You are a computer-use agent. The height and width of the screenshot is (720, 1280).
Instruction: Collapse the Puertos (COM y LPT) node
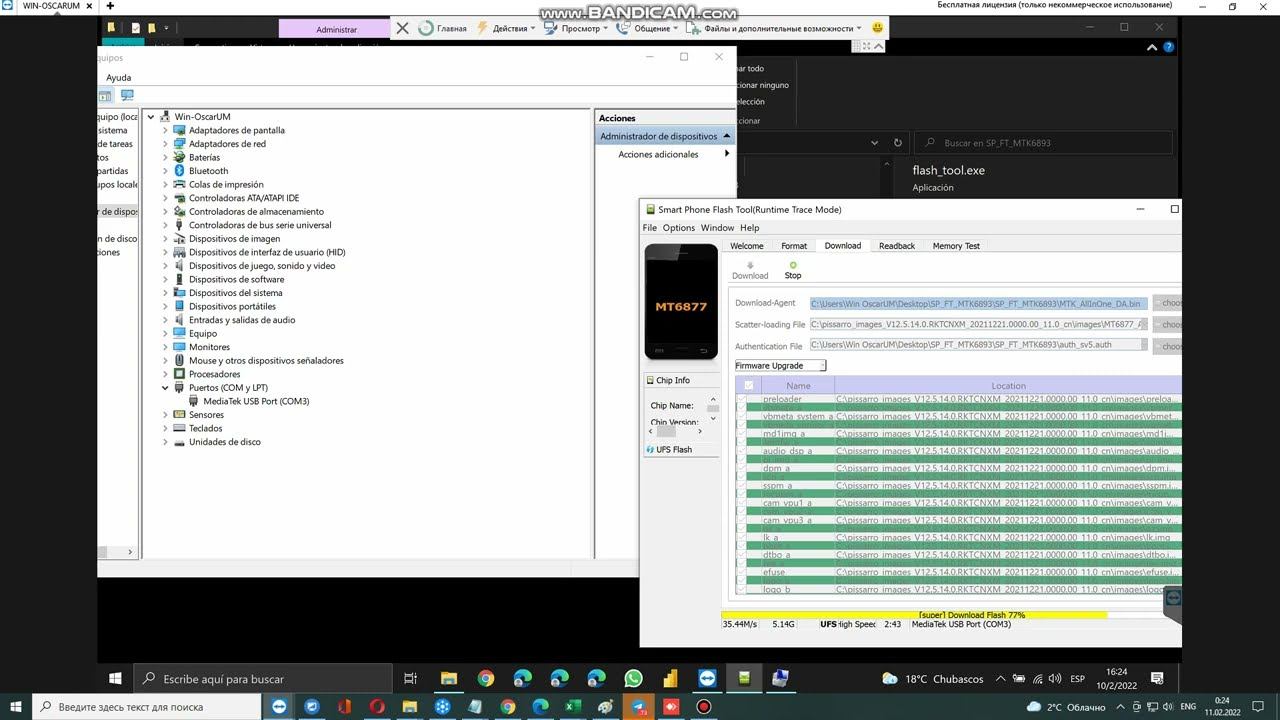click(x=166, y=388)
